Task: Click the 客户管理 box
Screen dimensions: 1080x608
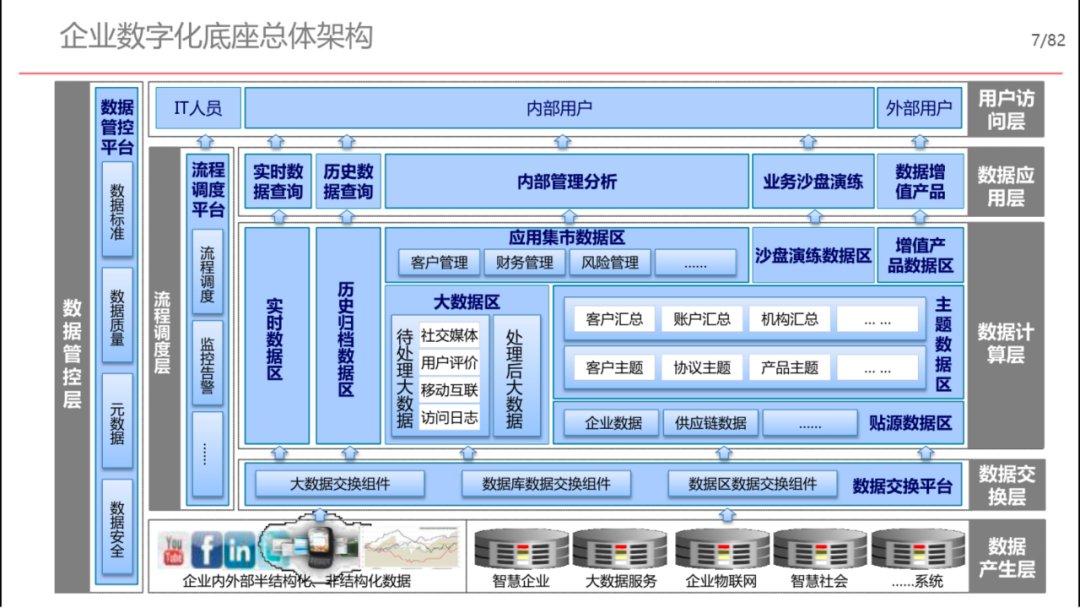Action: coord(439,262)
